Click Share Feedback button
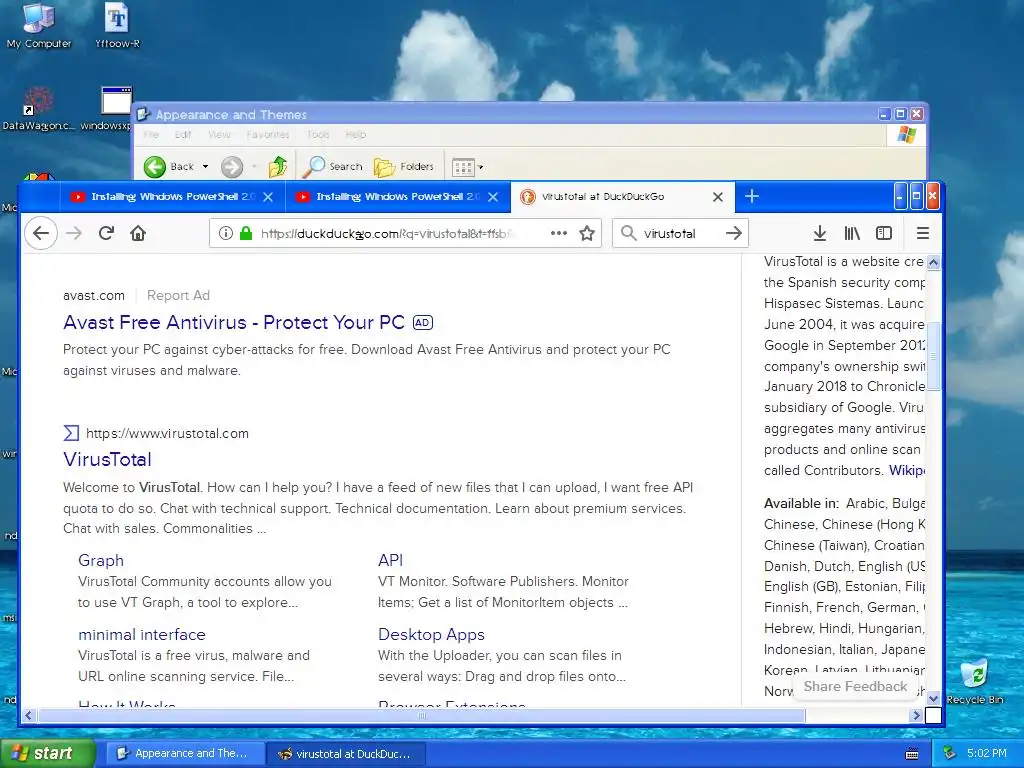Image resolution: width=1024 pixels, height=768 pixels. tap(855, 686)
